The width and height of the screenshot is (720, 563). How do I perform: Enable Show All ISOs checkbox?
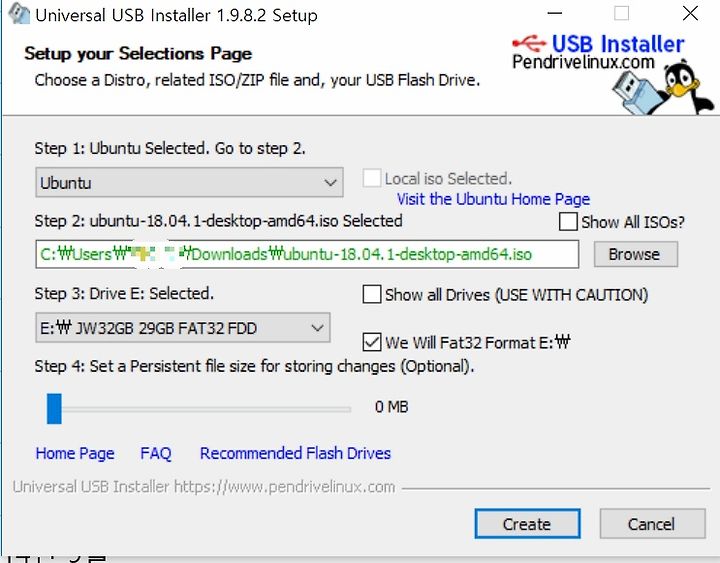(x=568, y=221)
